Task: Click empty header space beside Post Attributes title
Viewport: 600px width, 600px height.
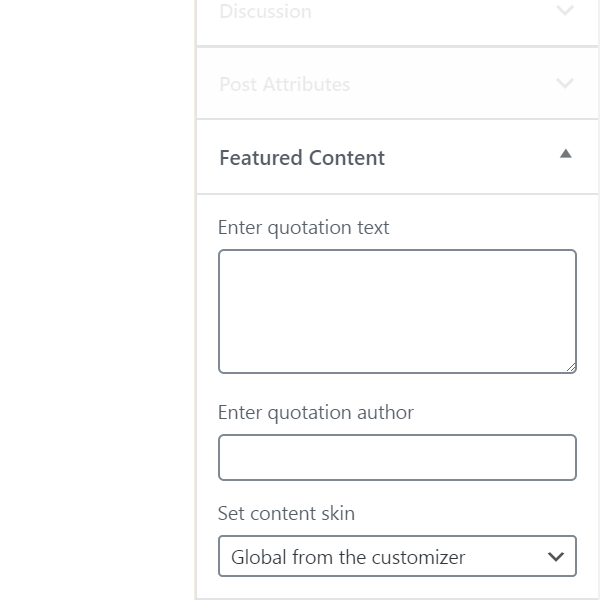Action: point(452,84)
